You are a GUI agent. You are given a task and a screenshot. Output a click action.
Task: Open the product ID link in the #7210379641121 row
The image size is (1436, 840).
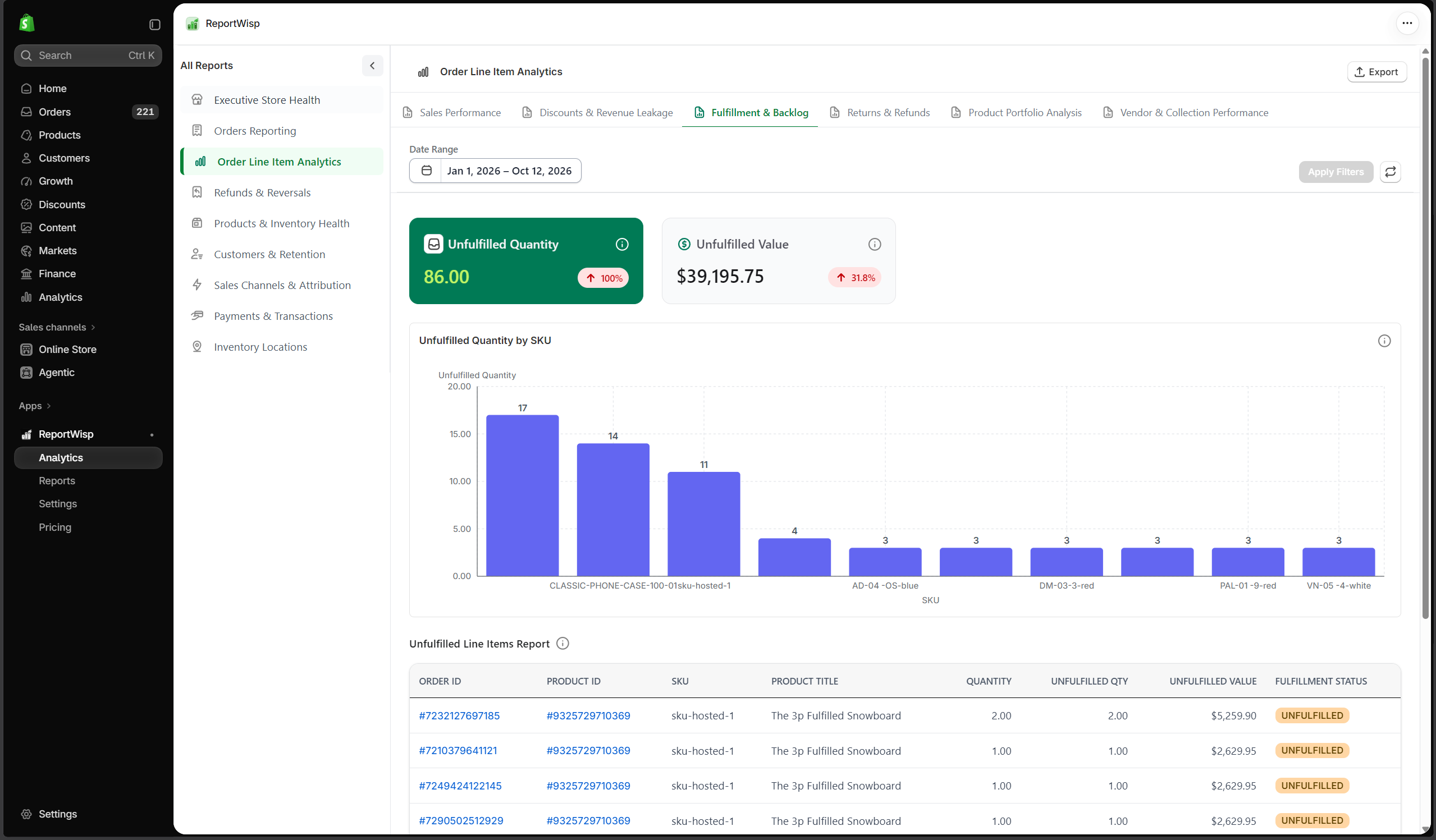(x=588, y=750)
